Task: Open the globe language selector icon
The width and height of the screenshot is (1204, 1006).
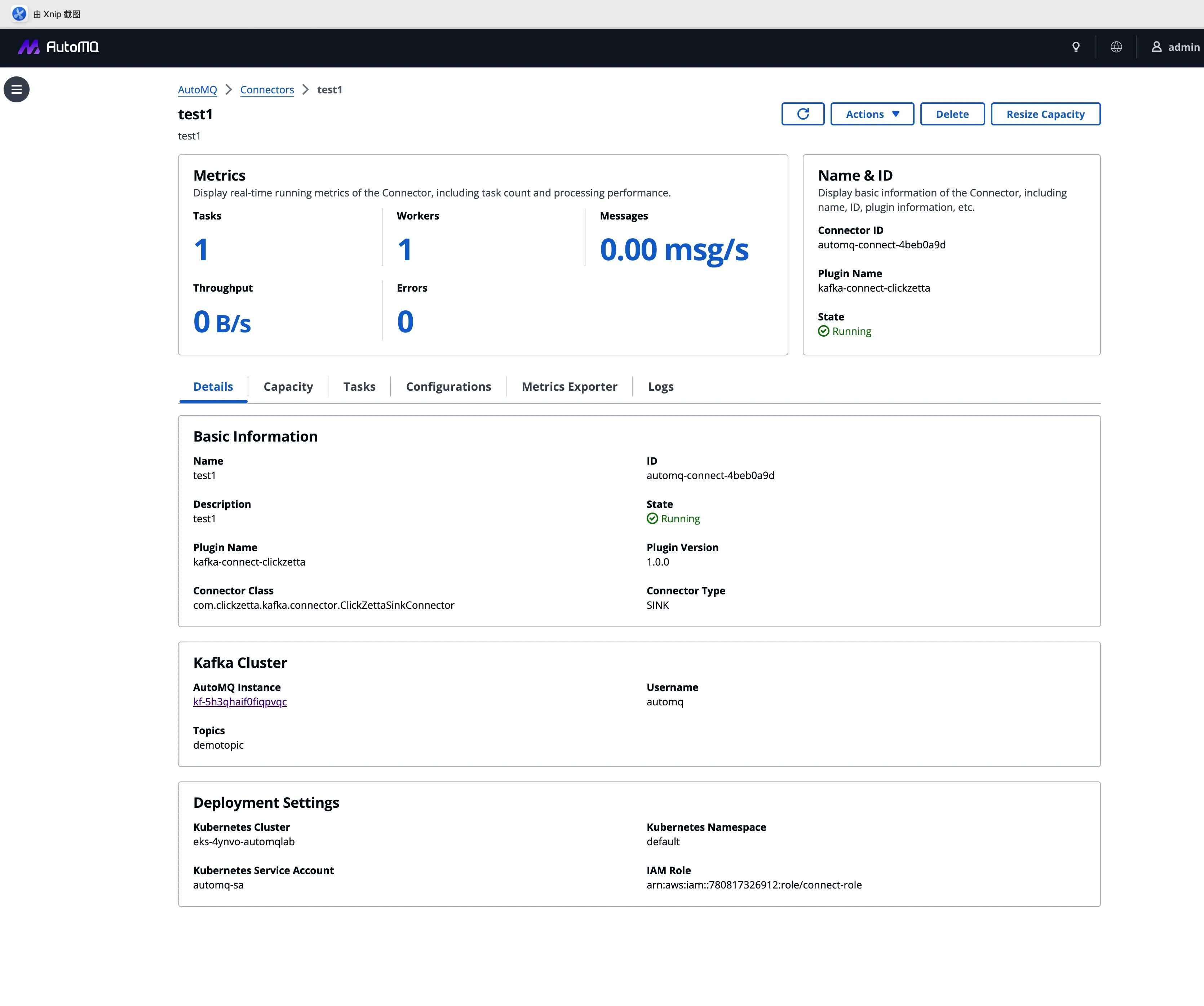Action: (x=1116, y=47)
